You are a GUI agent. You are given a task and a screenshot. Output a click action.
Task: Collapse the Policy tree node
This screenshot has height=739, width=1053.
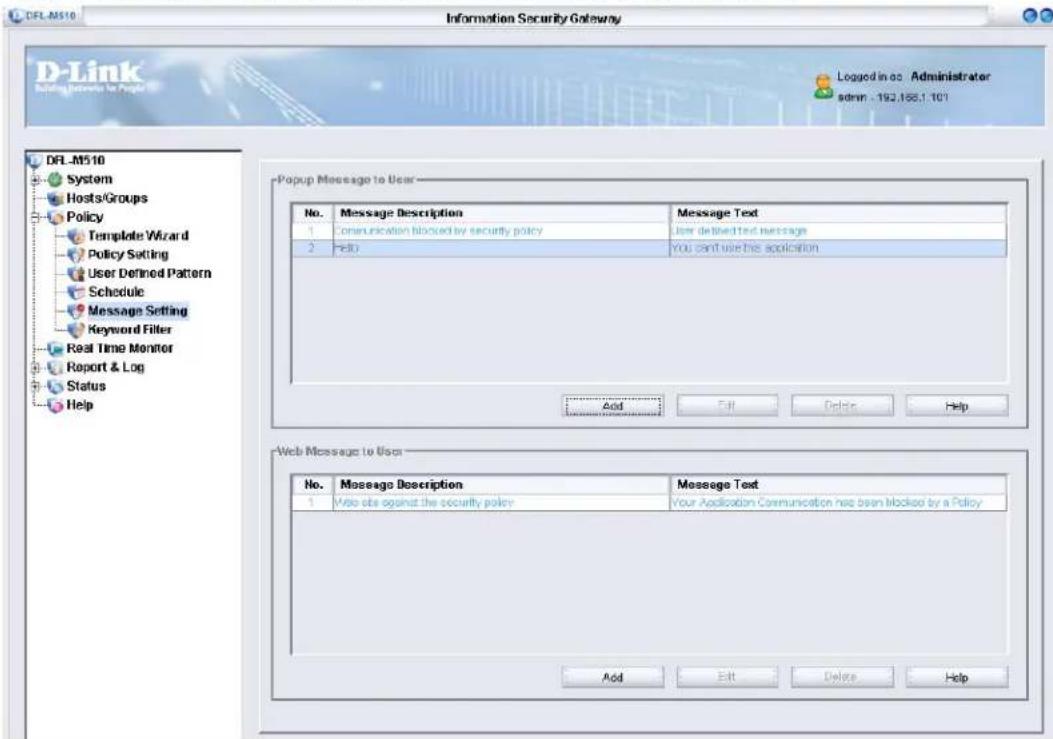coord(36,217)
